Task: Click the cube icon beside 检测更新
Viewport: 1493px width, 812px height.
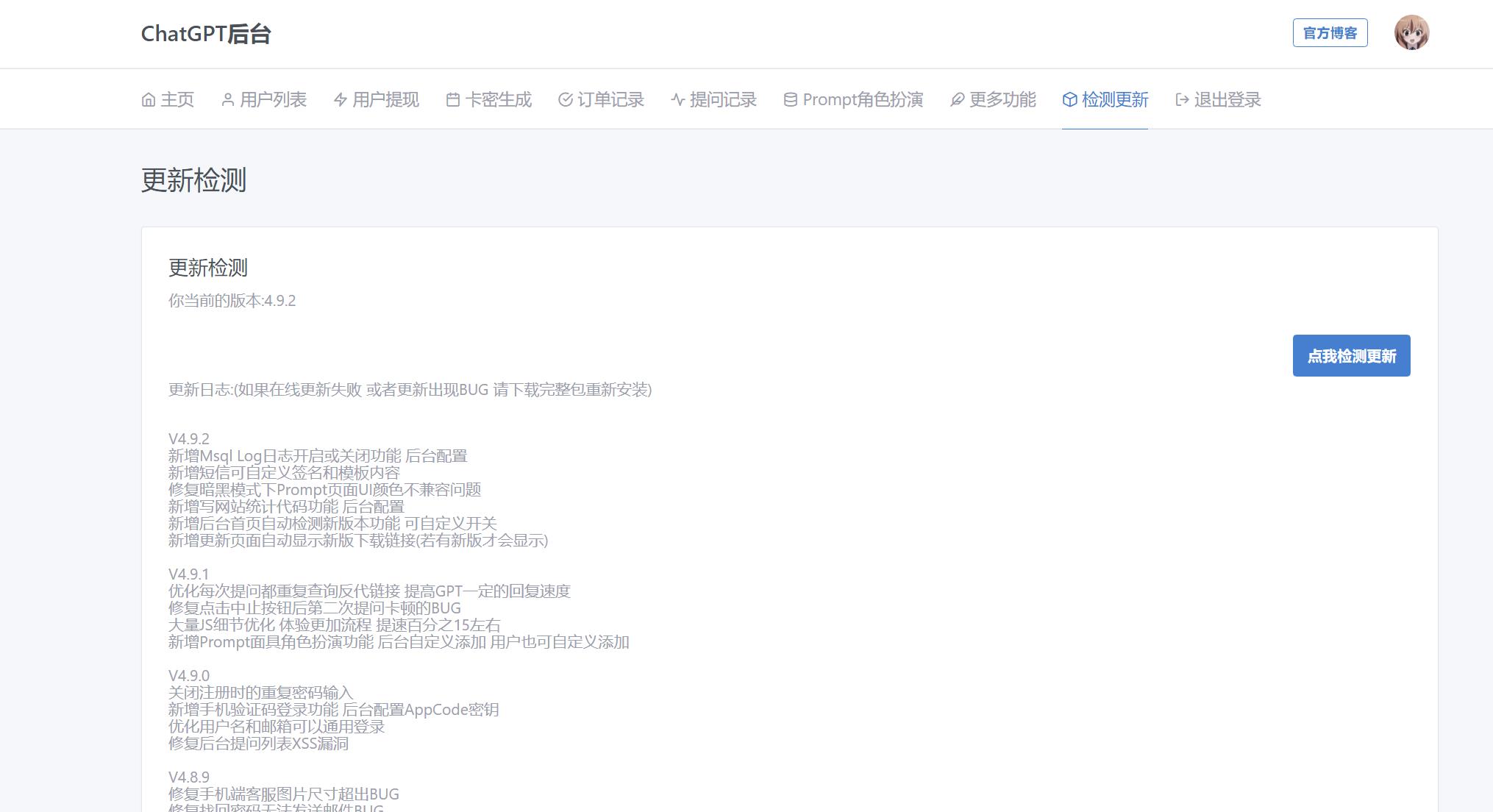Action: click(x=1069, y=99)
